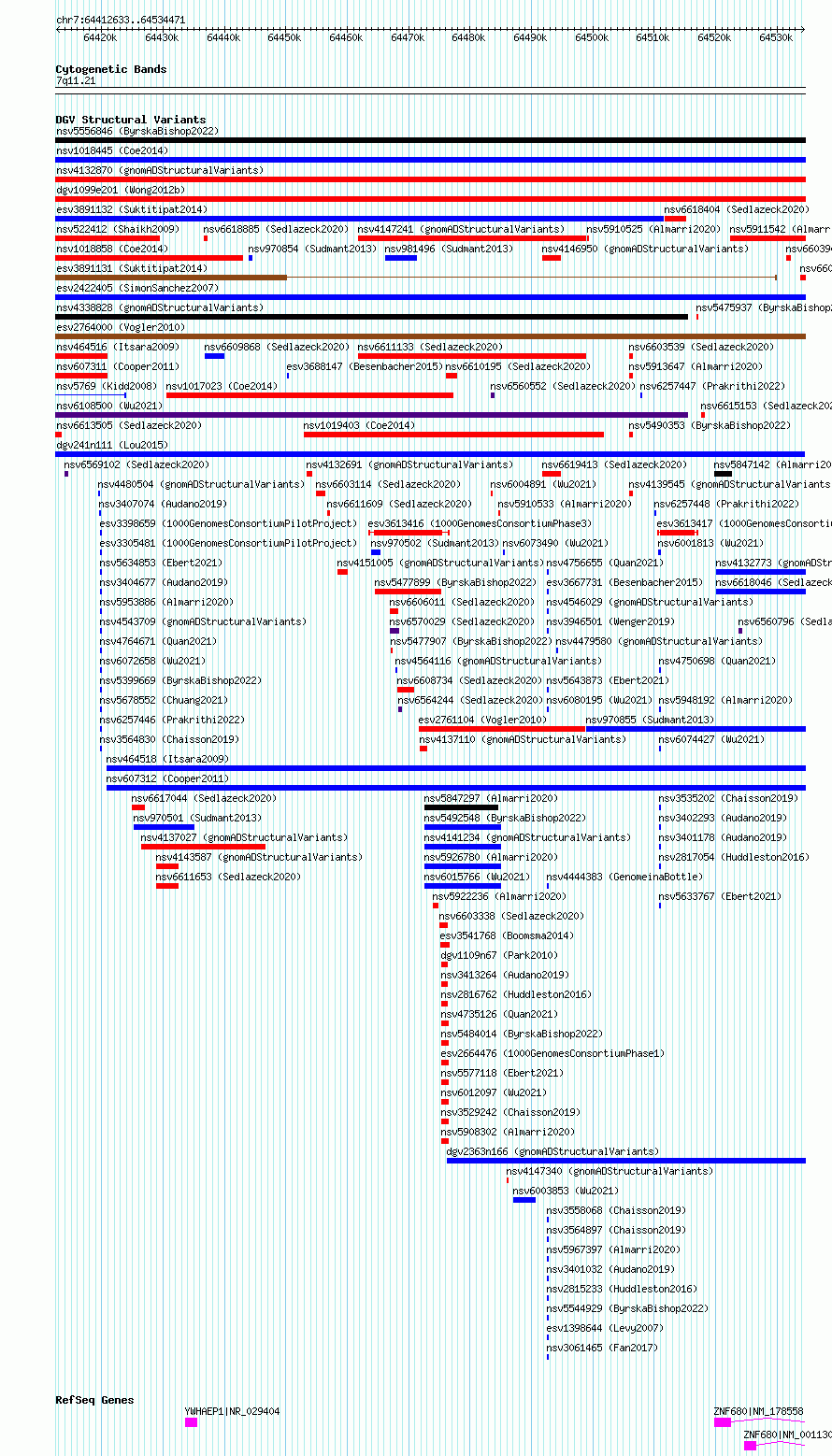
Task: Click the red bar under nsv1017023 (Coe2014)
Action: (x=309, y=395)
